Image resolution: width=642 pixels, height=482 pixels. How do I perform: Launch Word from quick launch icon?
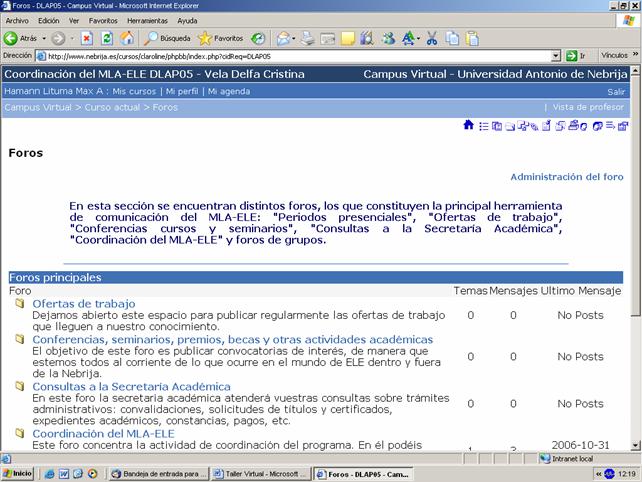pyautogui.click(x=64, y=474)
